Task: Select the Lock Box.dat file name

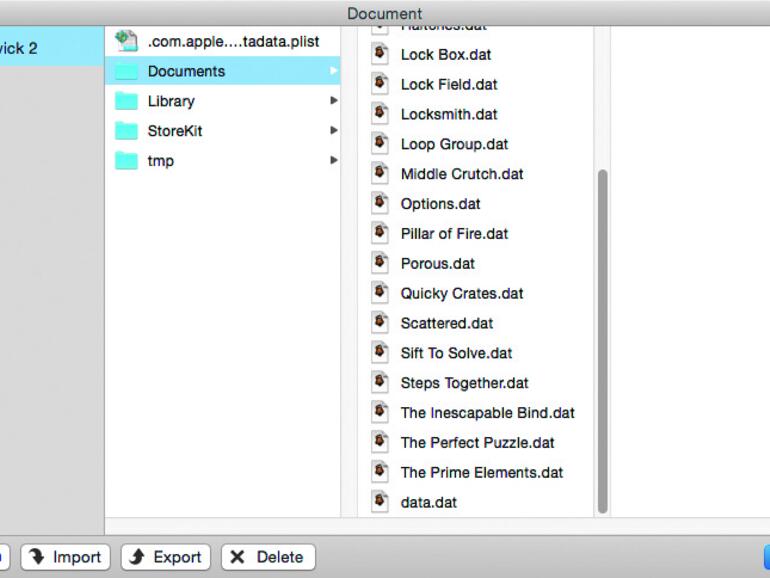Action: pyautogui.click(x=446, y=55)
